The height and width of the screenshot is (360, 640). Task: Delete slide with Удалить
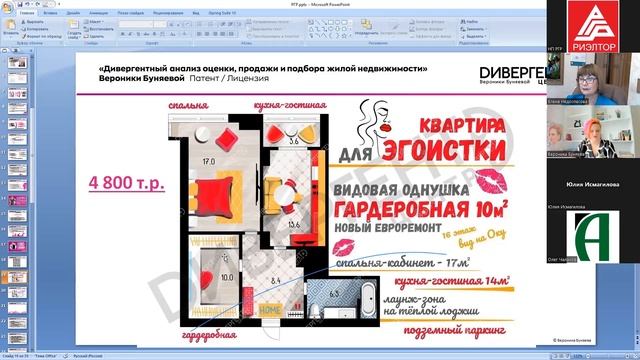pyautogui.click(x=94, y=36)
